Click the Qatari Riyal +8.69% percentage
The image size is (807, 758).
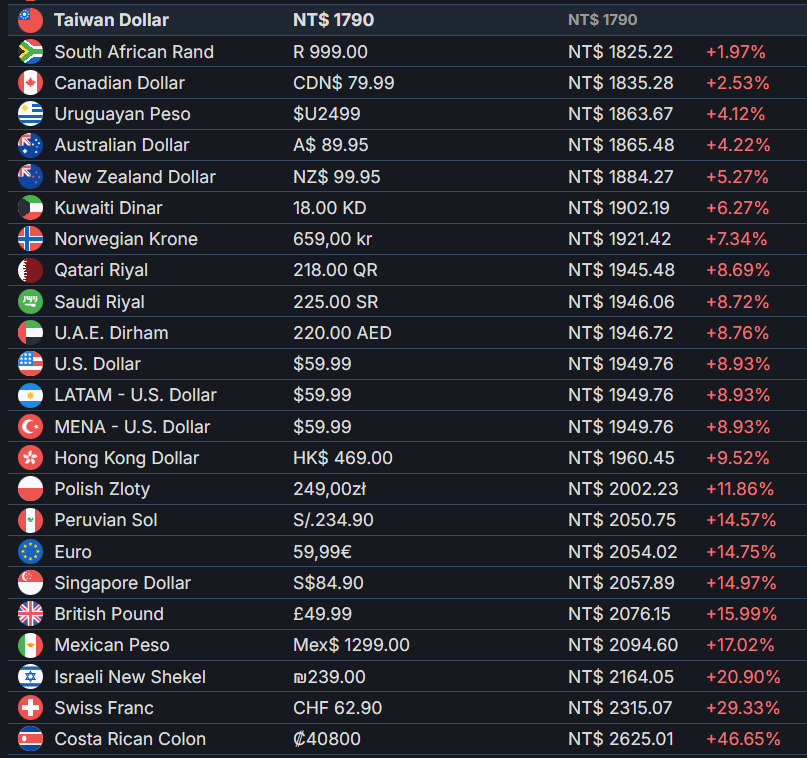[x=738, y=270]
